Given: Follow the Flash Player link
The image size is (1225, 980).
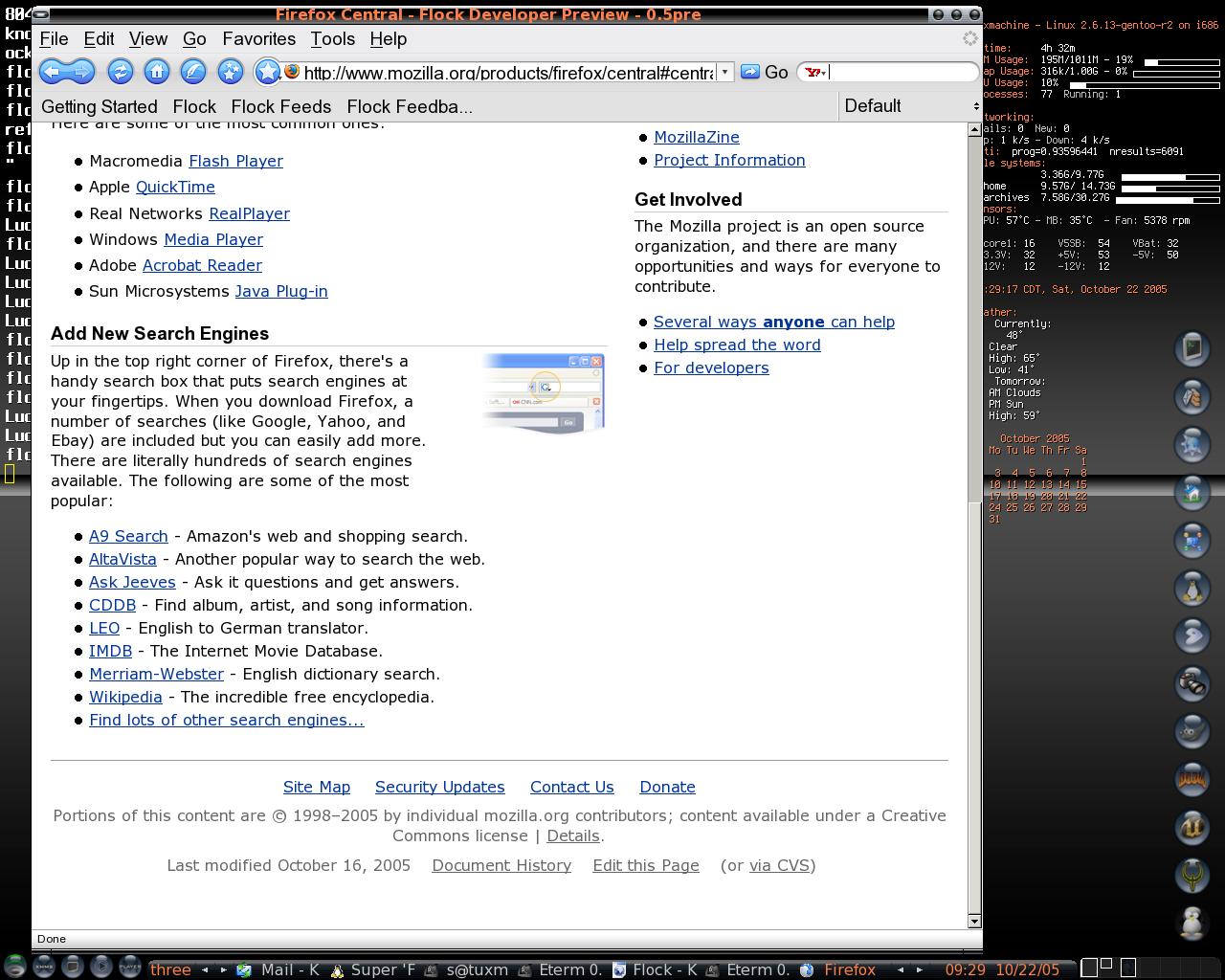Looking at the screenshot, I should point(235,161).
